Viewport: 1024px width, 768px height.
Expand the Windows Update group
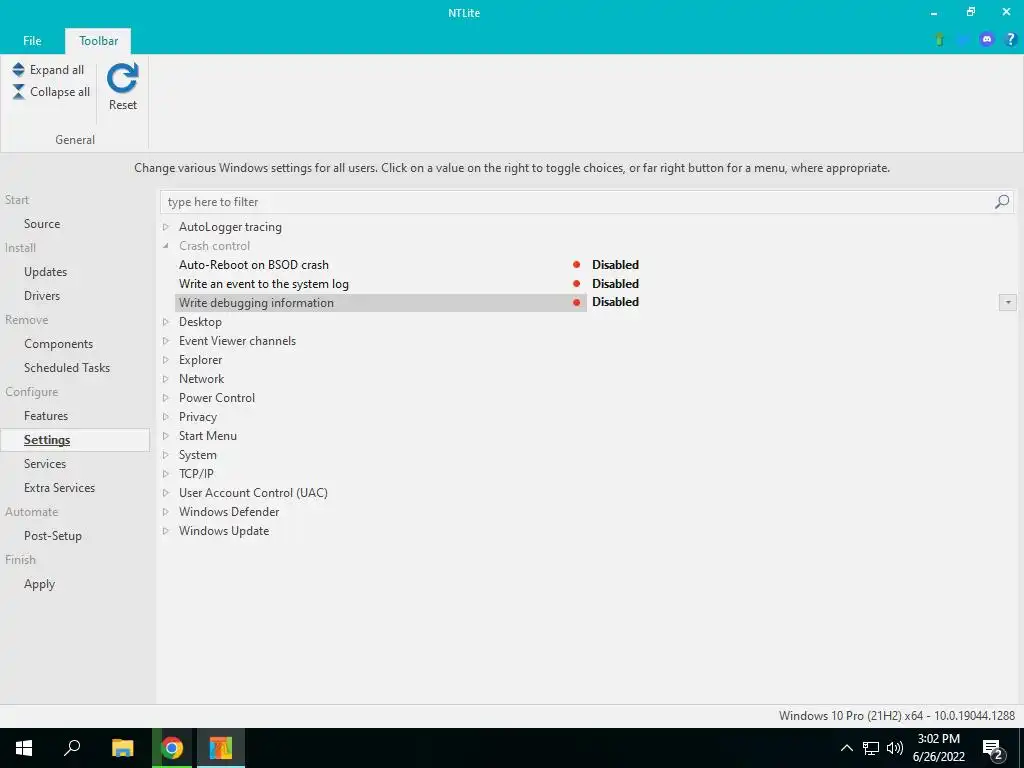coord(166,530)
